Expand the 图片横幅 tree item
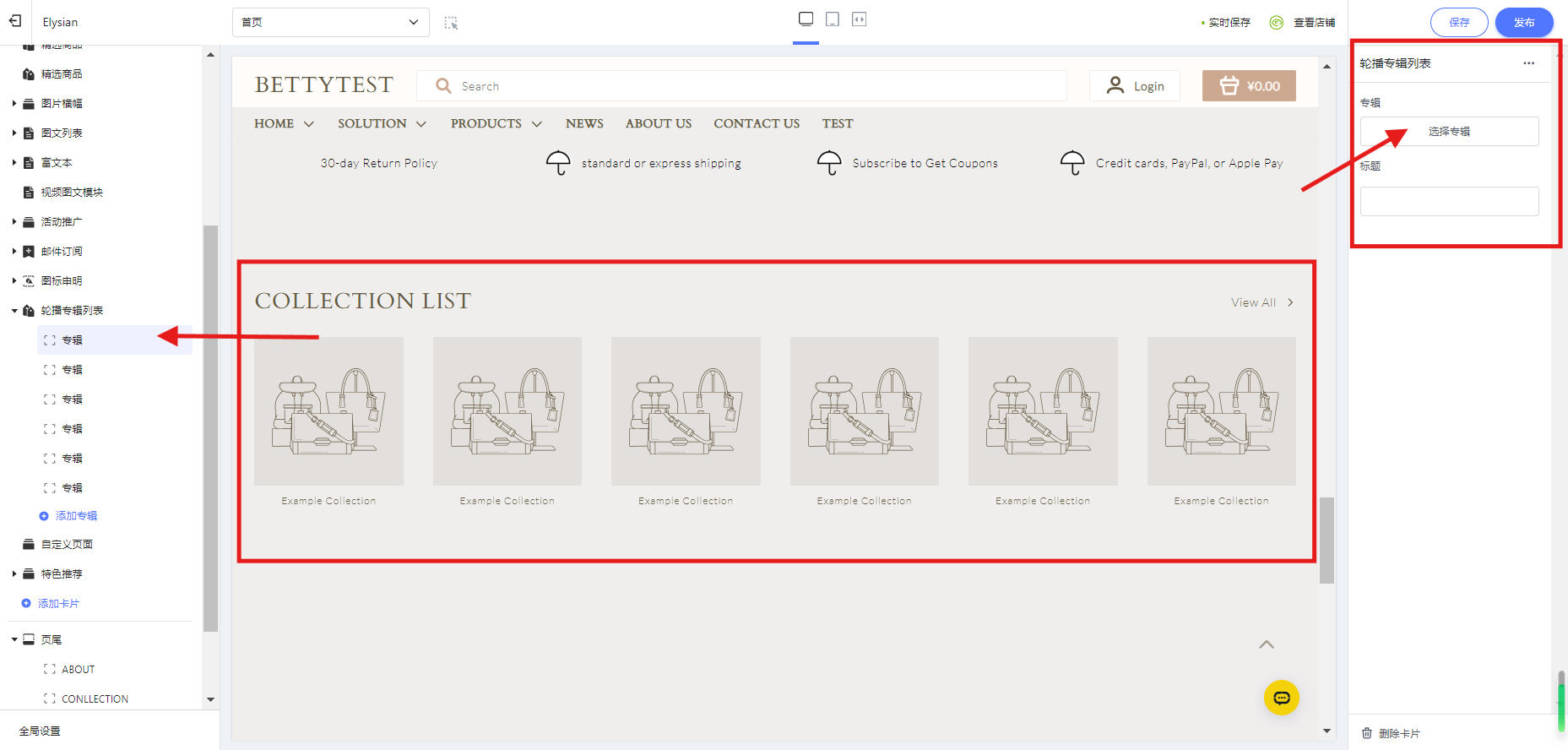This screenshot has width=1568, height=750. 14,104
